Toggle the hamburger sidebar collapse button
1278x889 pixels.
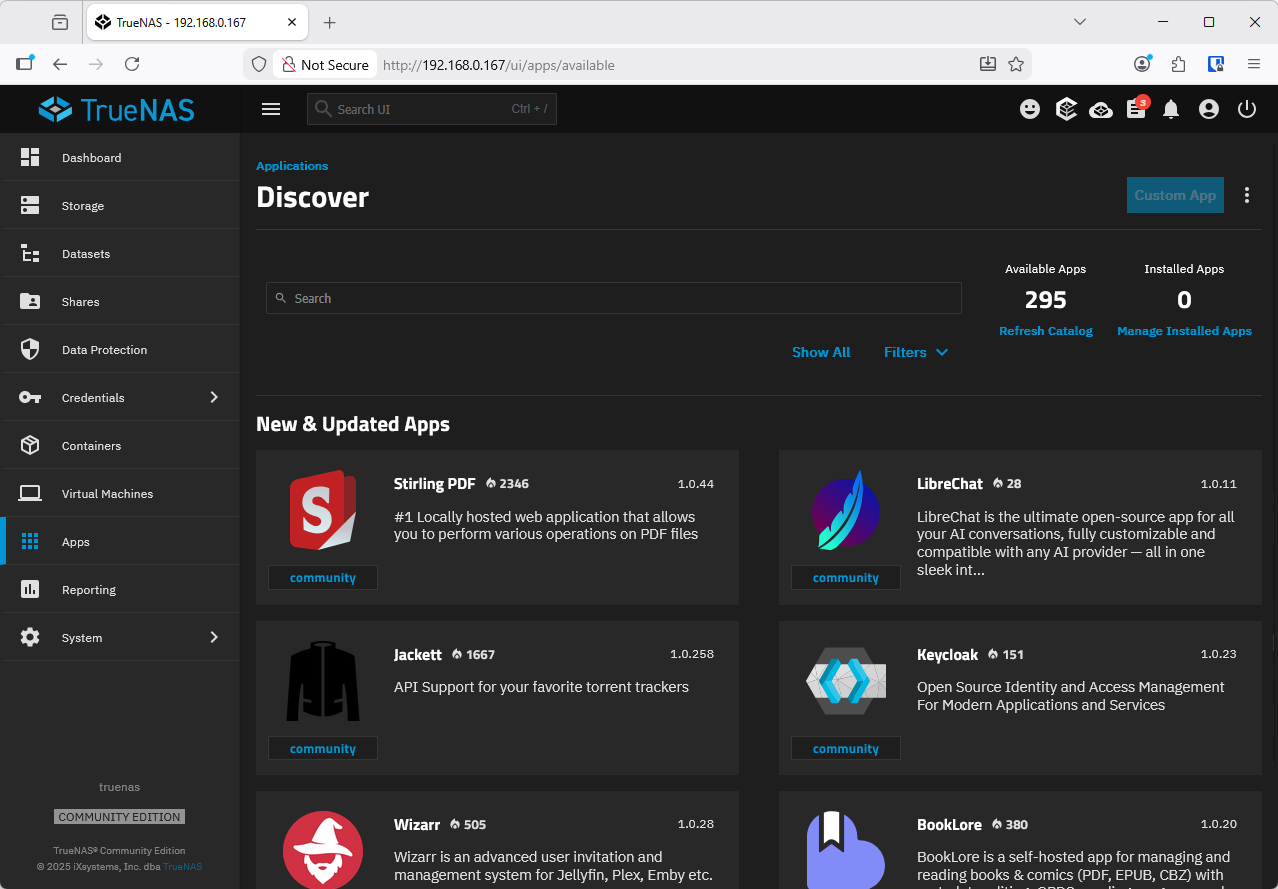click(271, 109)
